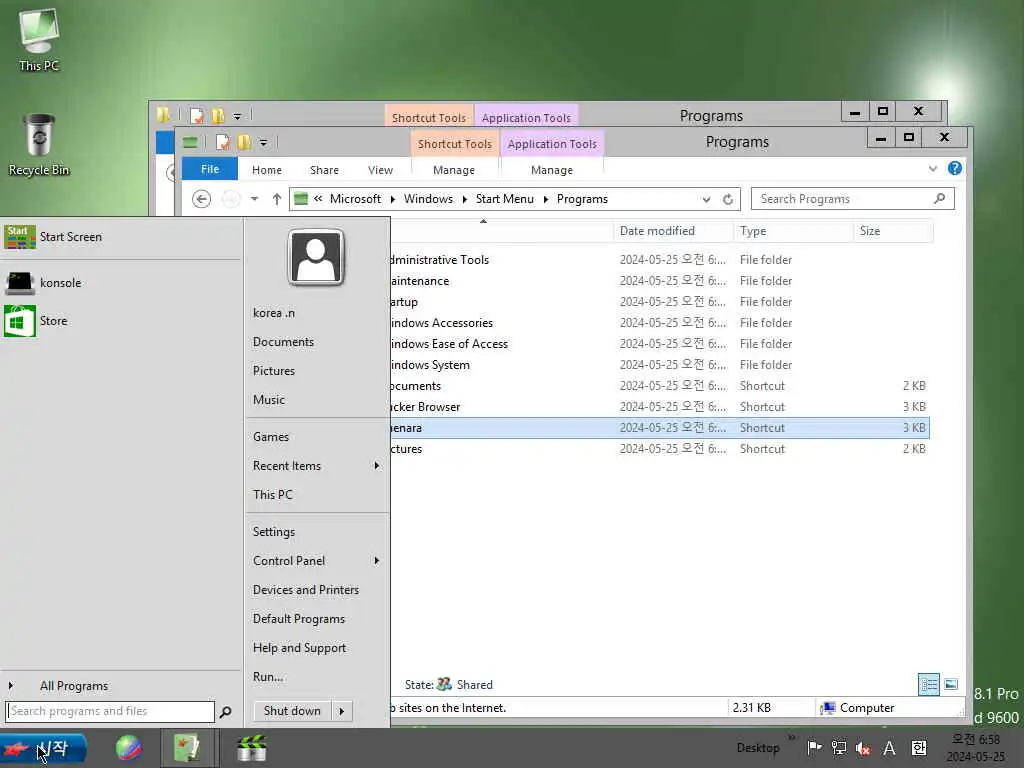Screen dimensions: 1024x768
Task: Open Manage tab under Shortcut Tools
Action: tap(454, 170)
